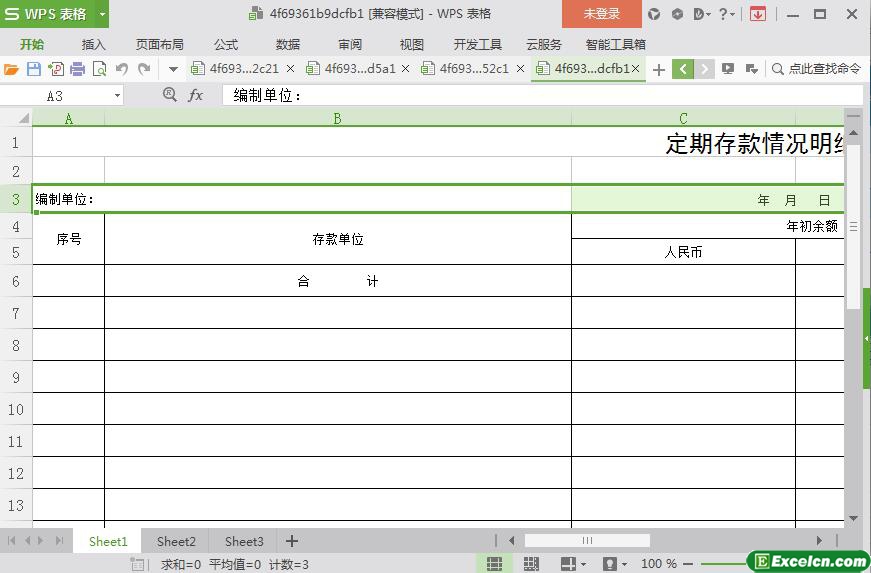Image resolution: width=871 pixels, height=573 pixels.
Task: Click the 未登录 login button
Action: coord(601,14)
